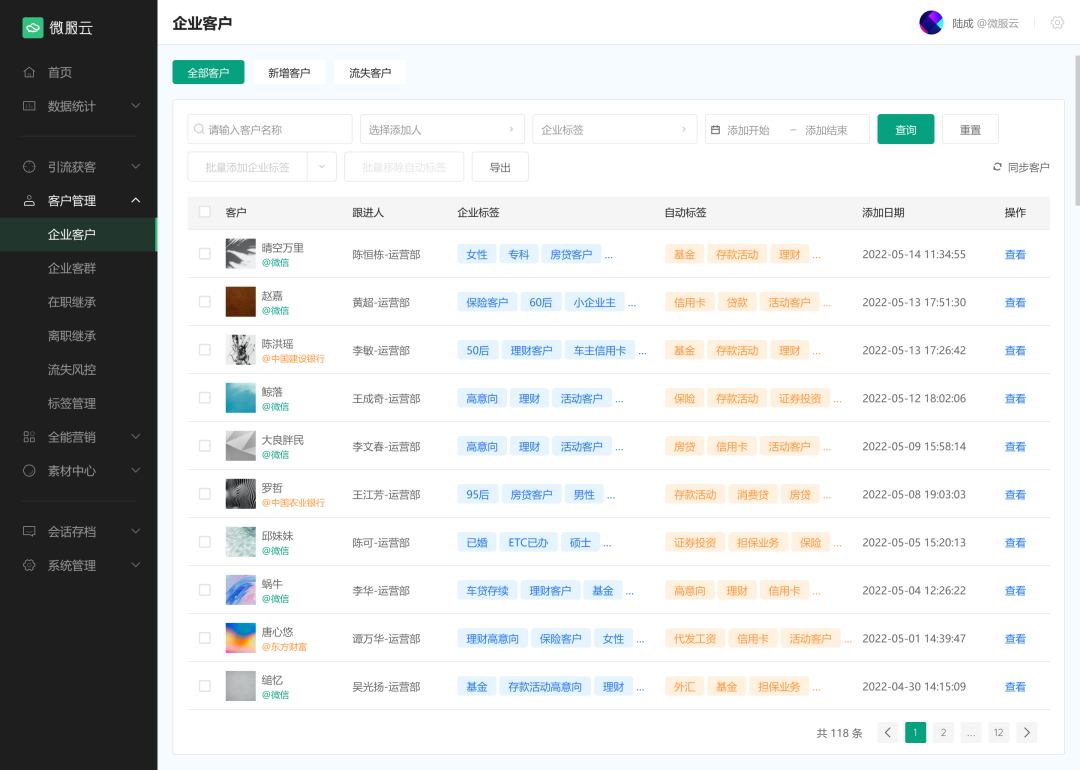Click the green 查询 button

(x=905, y=130)
